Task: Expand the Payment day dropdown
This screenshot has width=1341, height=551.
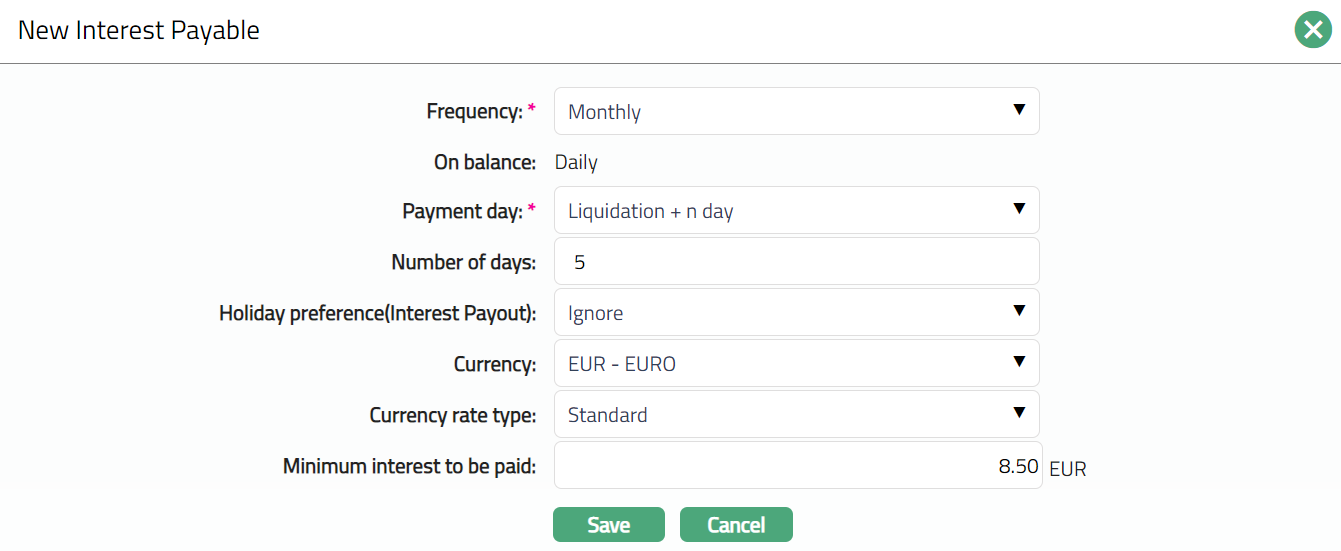Action: click(796, 211)
